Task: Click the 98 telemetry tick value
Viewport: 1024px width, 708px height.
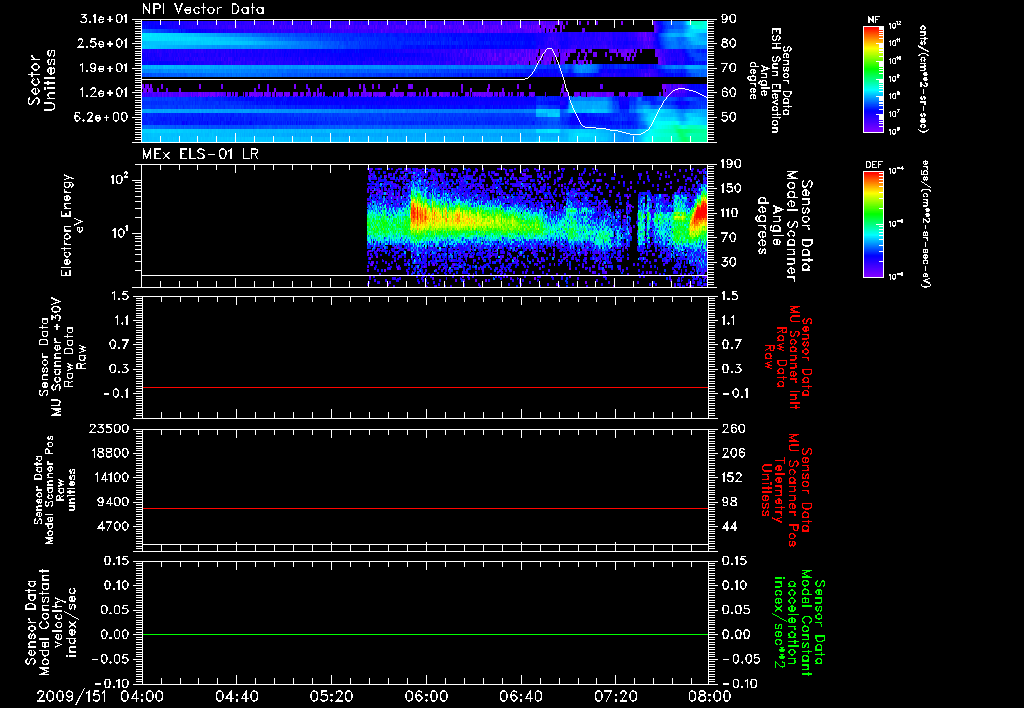Action: click(729, 502)
